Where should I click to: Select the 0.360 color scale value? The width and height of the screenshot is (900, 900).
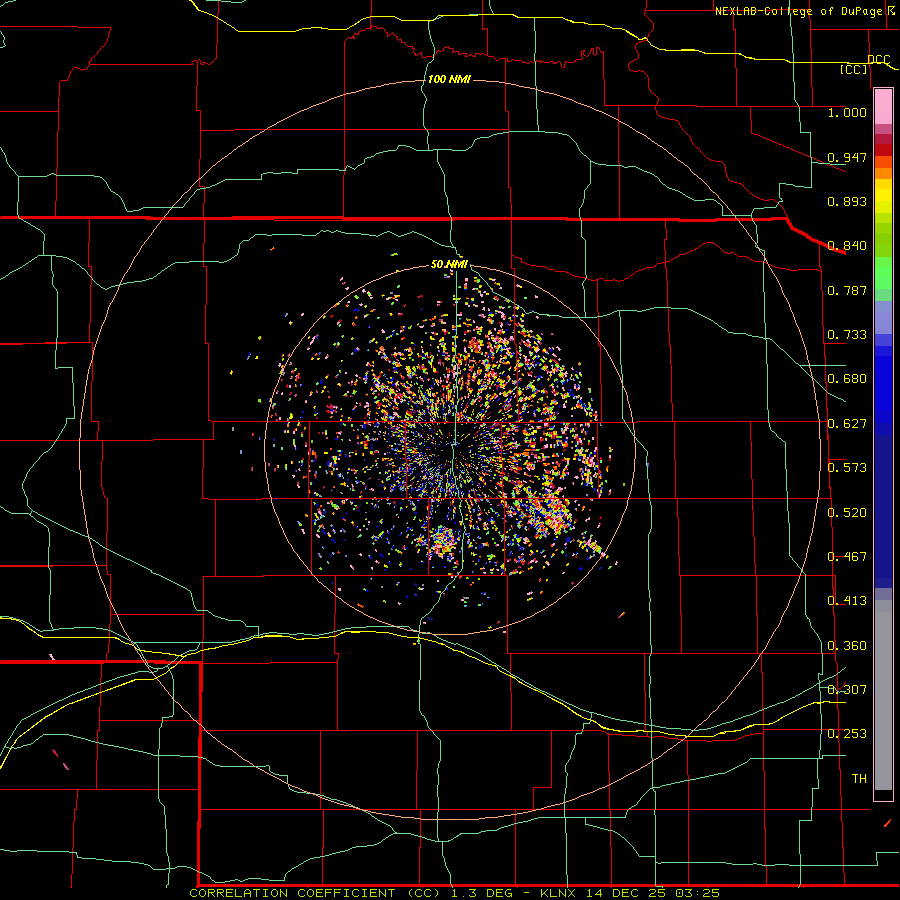[x=847, y=646]
